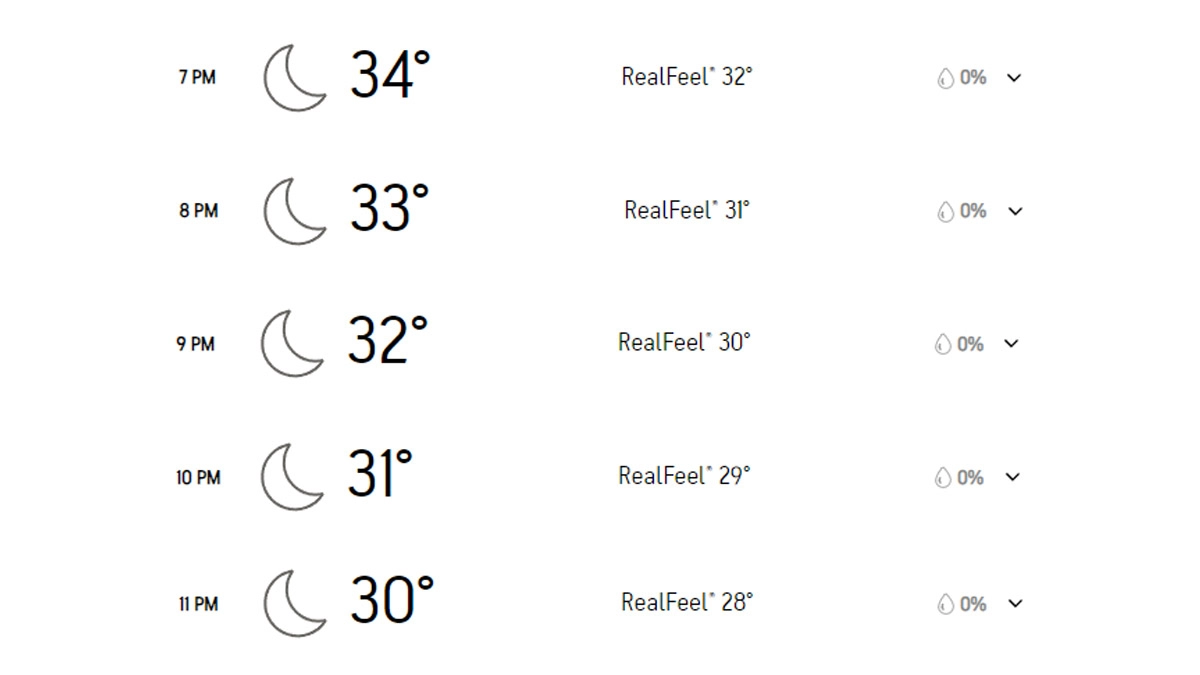1200x675 pixels.
Task: Click the raindrop icon in 7 PM row
Action: click(945, 78)
